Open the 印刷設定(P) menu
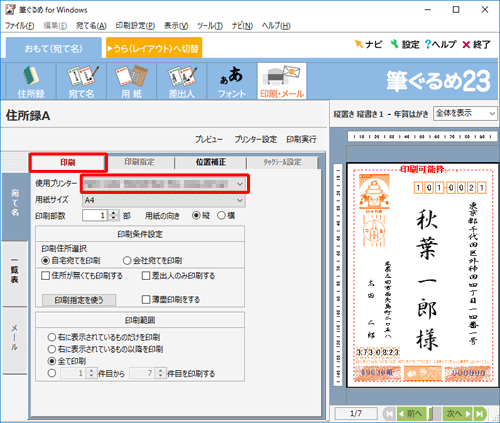Screen dimensions: 500x423 click(x=135, y=26)
